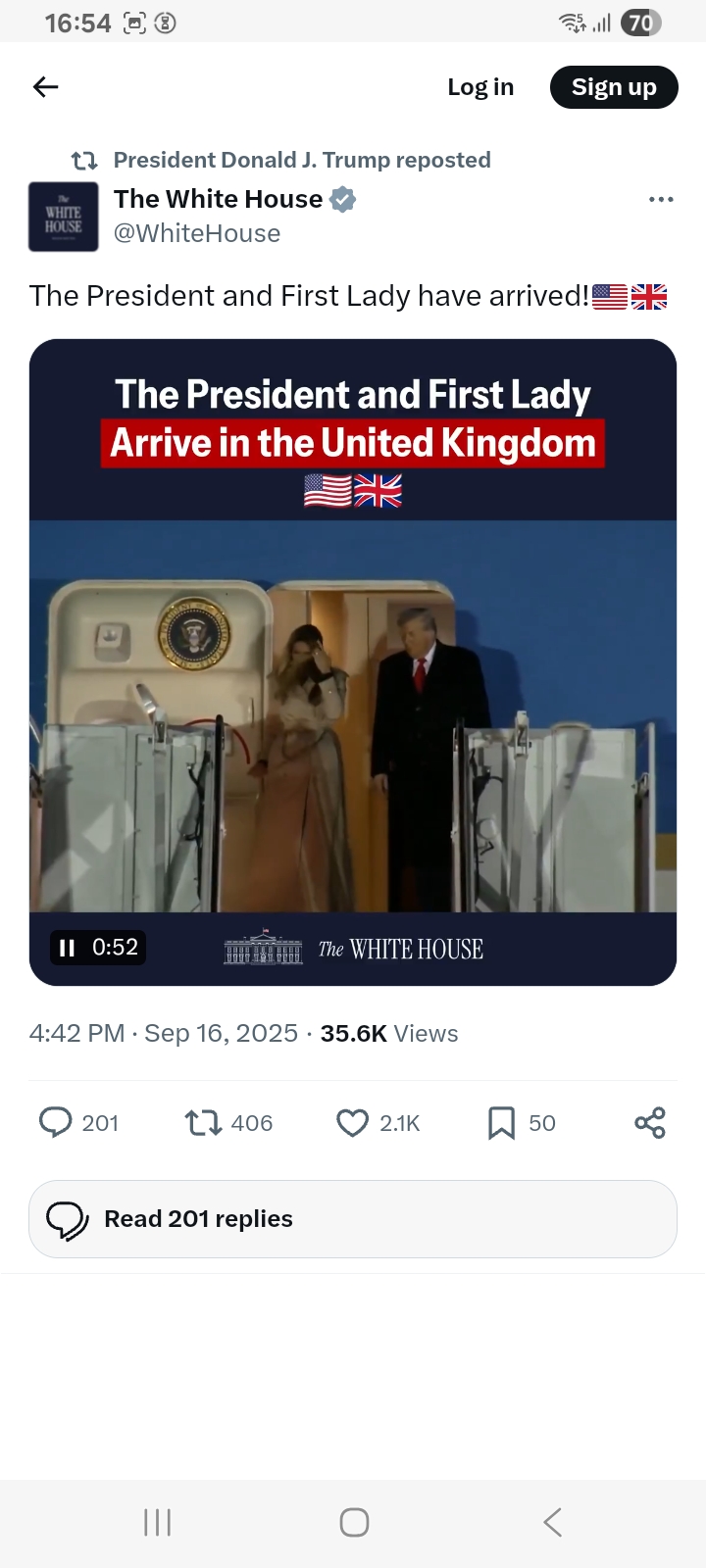706x1568 pixels.
Task: Open The White House profile avatar
Action: tap(64, 217)
